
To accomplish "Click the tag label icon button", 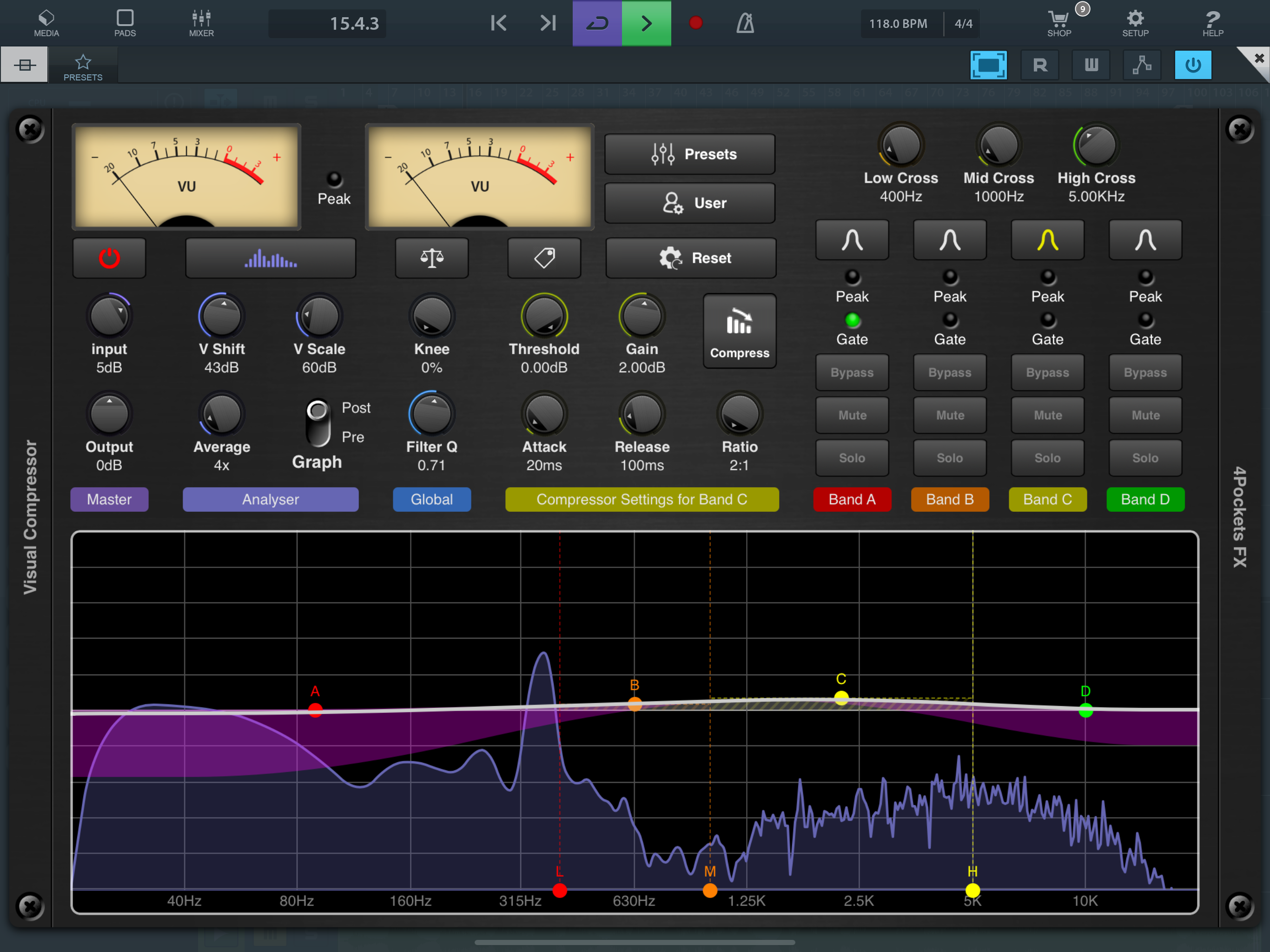I will 544,258.
